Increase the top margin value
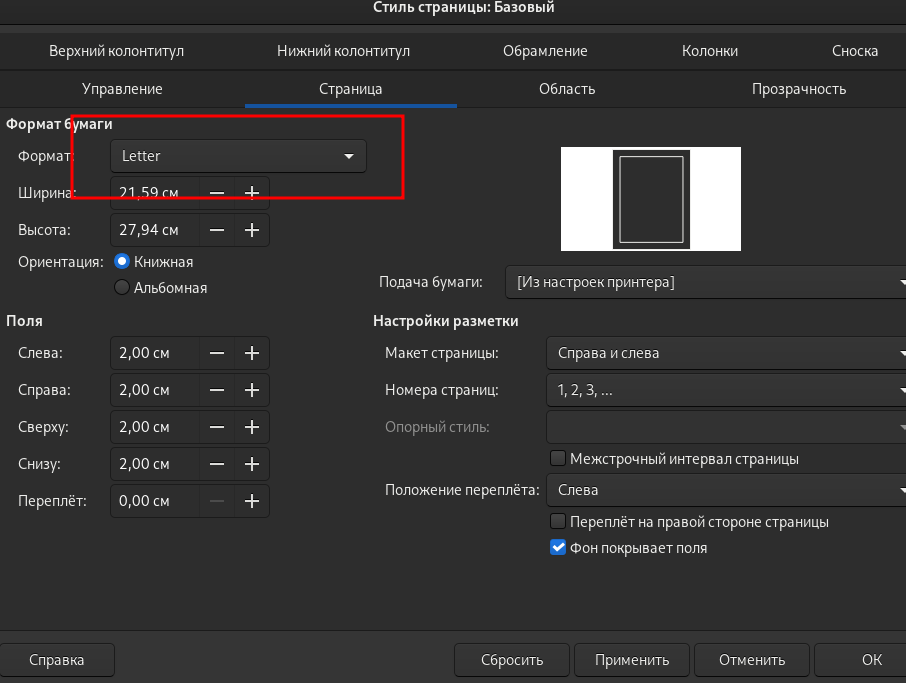Image resolution: width=906 pixels, height=683 pixels. (x=252, y=427)
